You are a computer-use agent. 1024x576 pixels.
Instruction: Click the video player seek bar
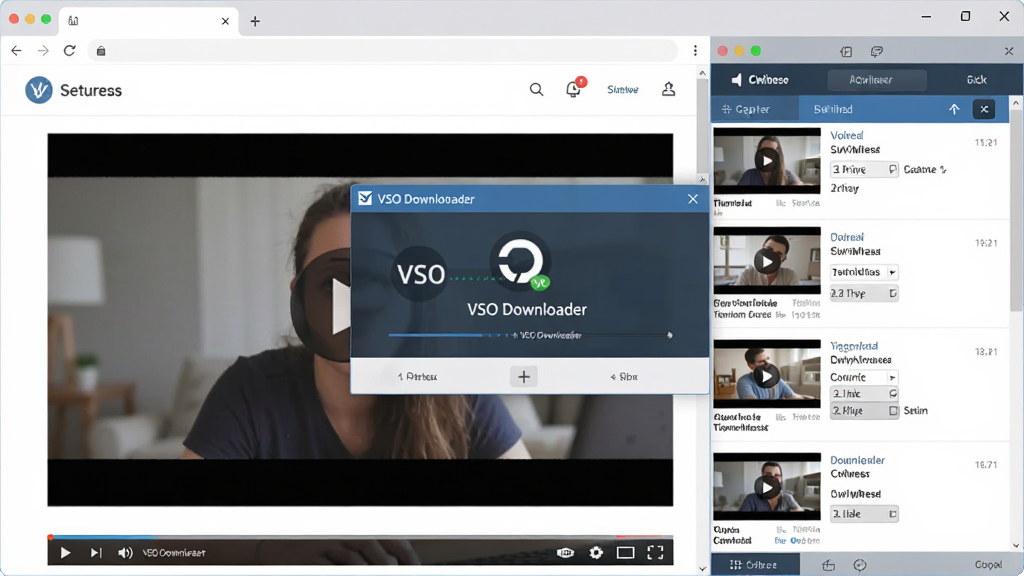pos(360,537)
